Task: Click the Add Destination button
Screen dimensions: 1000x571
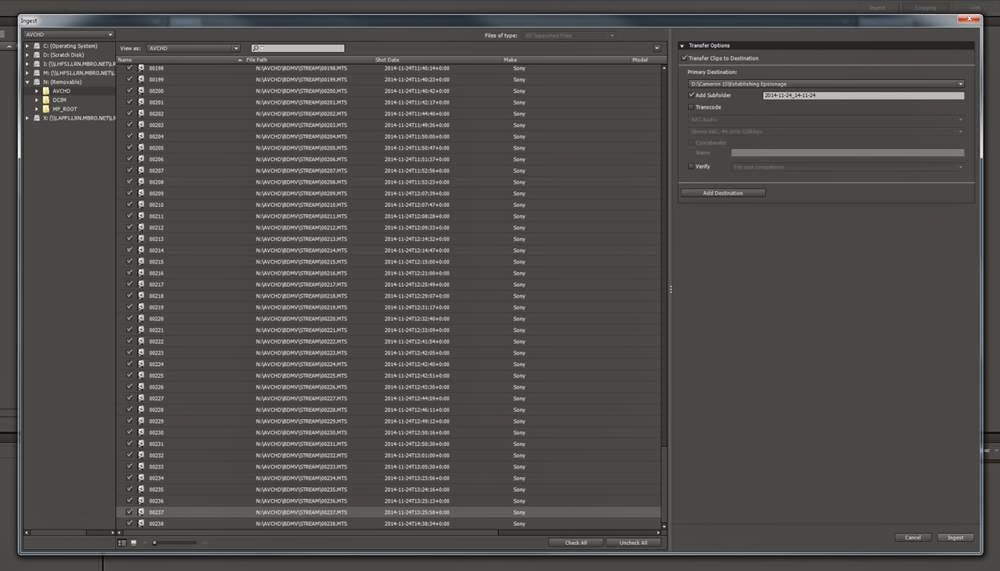Action: click(723, 193)
